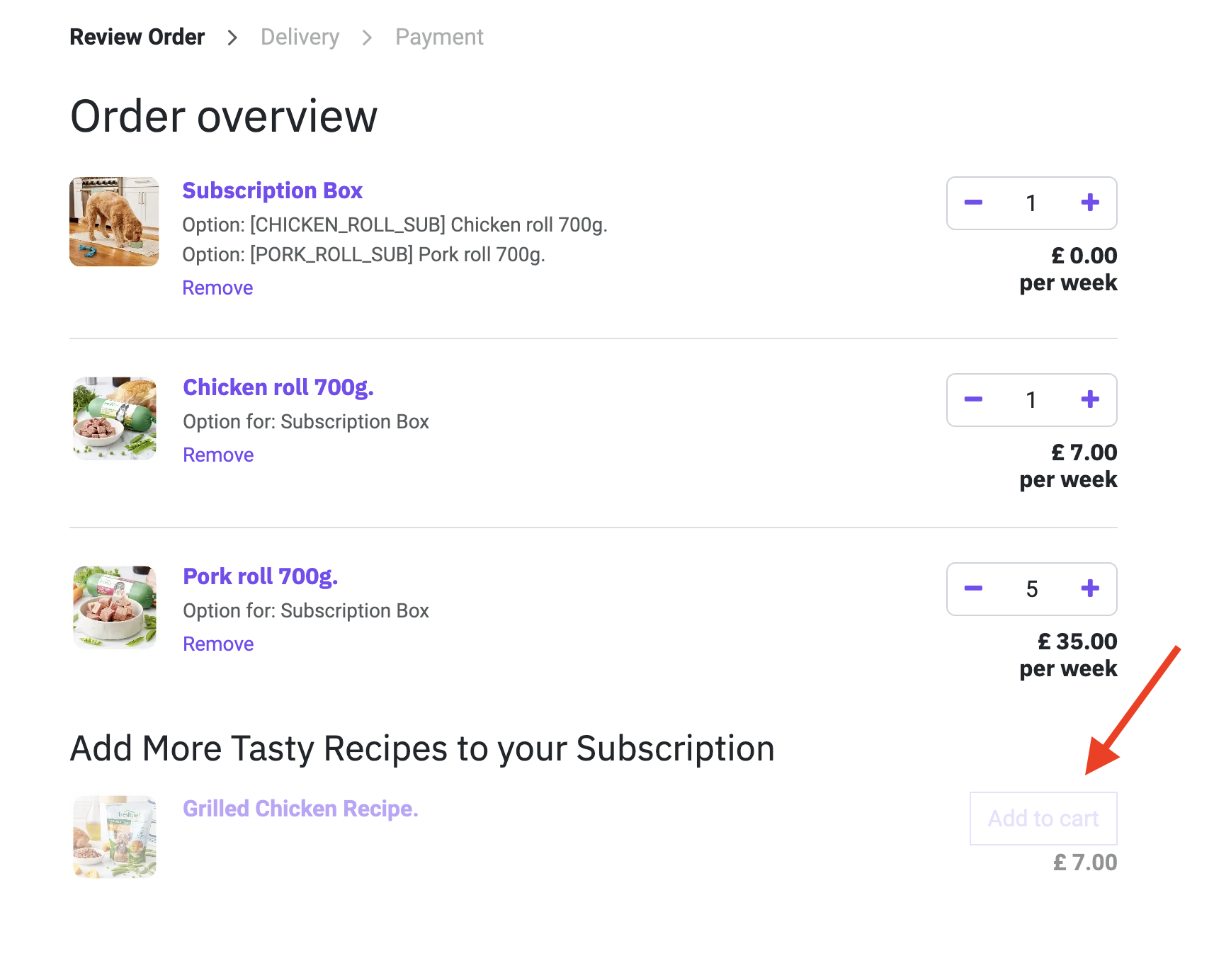Click plus icon for Chicken roll 700g
The image size is (1231, 980).
(1090, 400)
